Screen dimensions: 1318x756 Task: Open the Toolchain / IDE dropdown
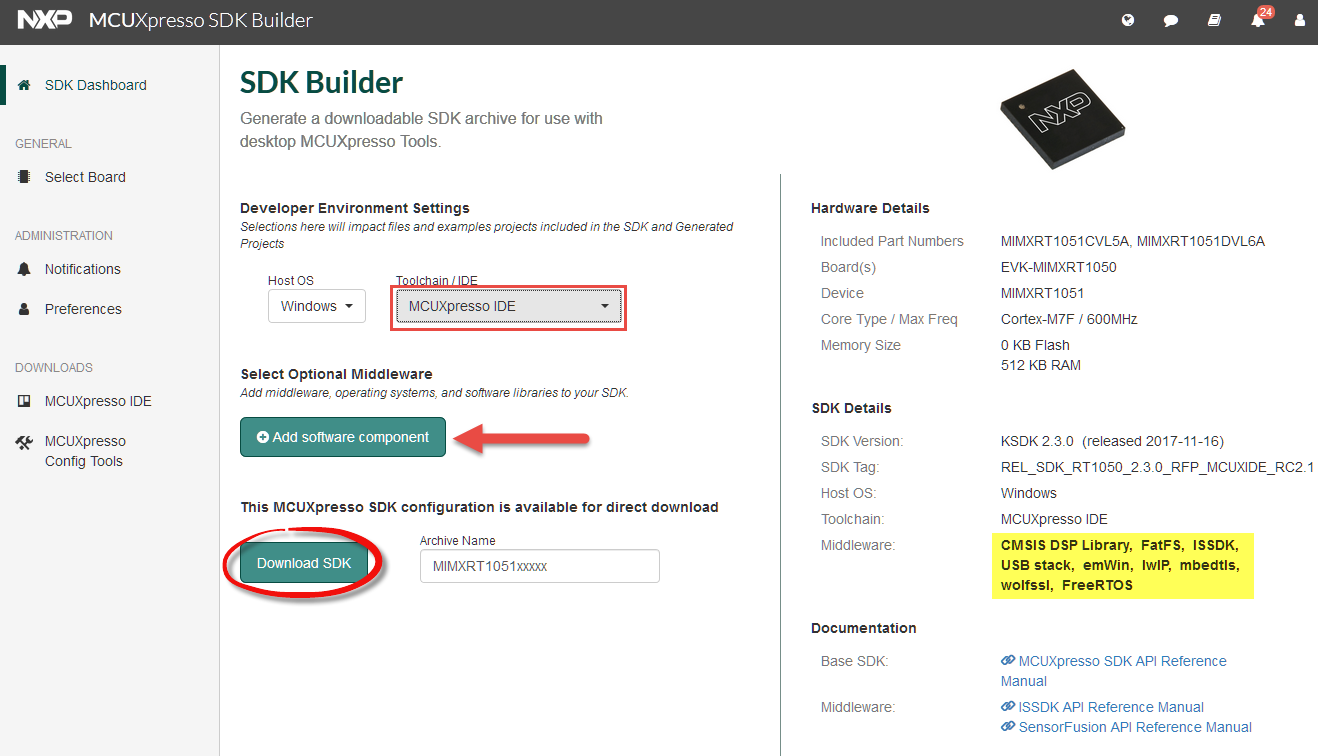tap(509, 306)
